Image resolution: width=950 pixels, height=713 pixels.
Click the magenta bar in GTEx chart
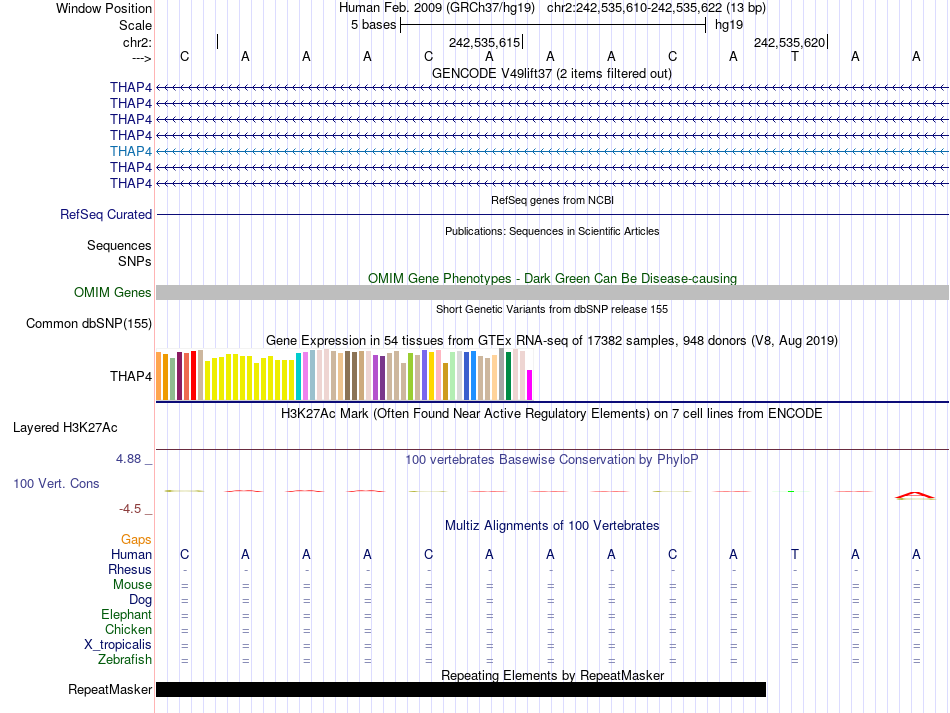(x=530, y=384)
